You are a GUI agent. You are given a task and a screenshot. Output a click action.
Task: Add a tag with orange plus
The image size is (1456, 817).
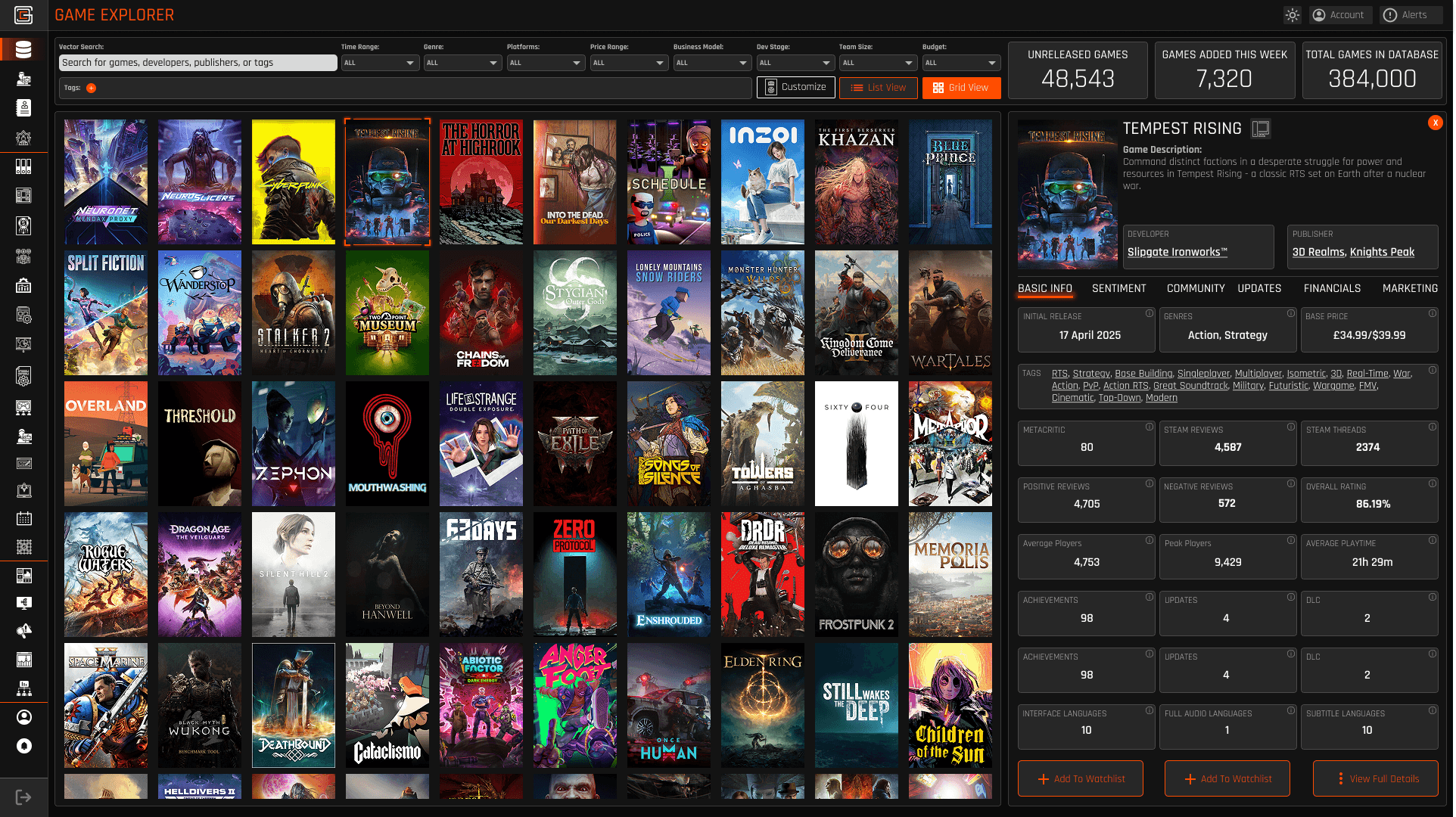[91, 88]
